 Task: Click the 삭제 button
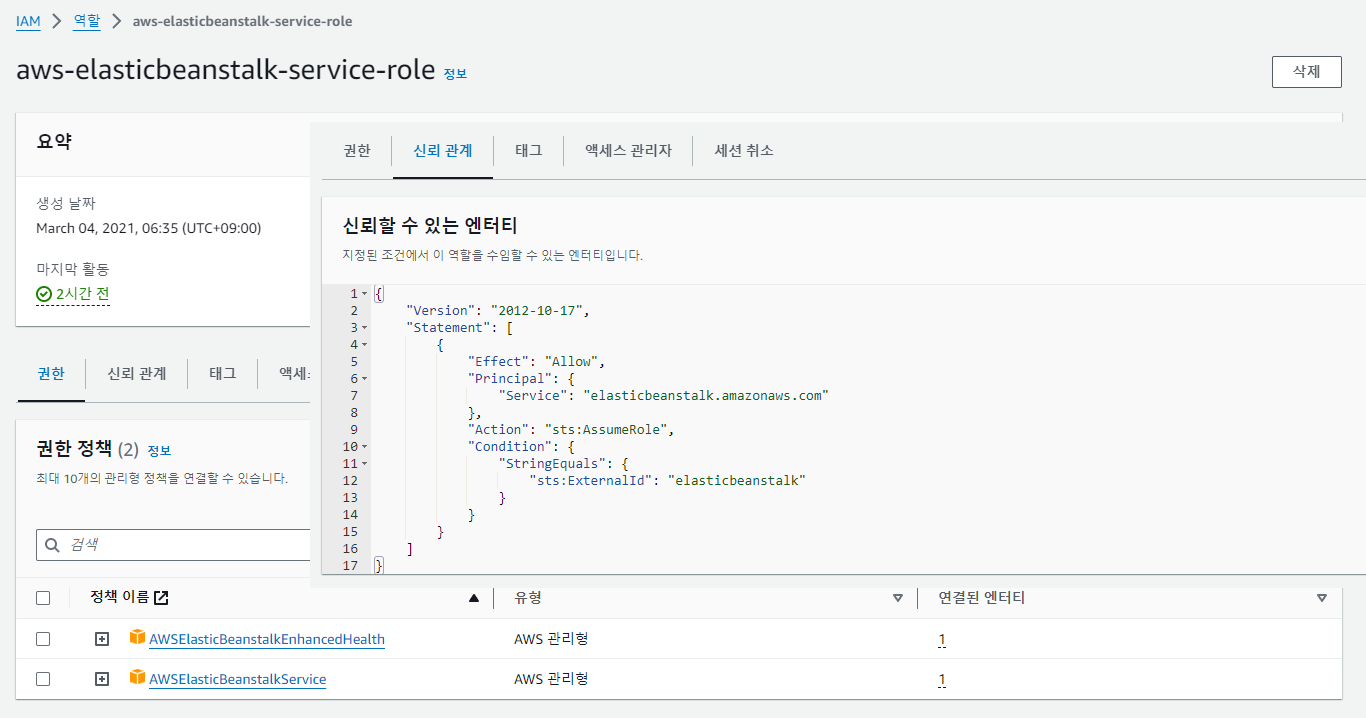(x=1306, y=72)
